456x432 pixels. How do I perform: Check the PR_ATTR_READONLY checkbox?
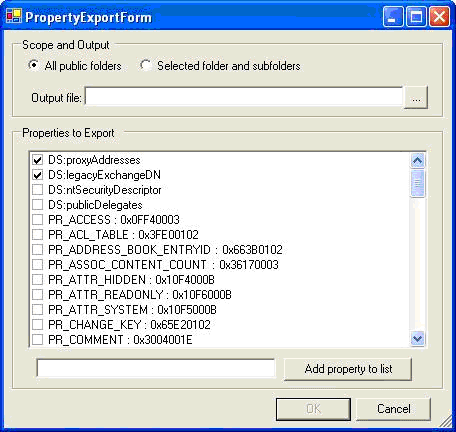point(38,295)
